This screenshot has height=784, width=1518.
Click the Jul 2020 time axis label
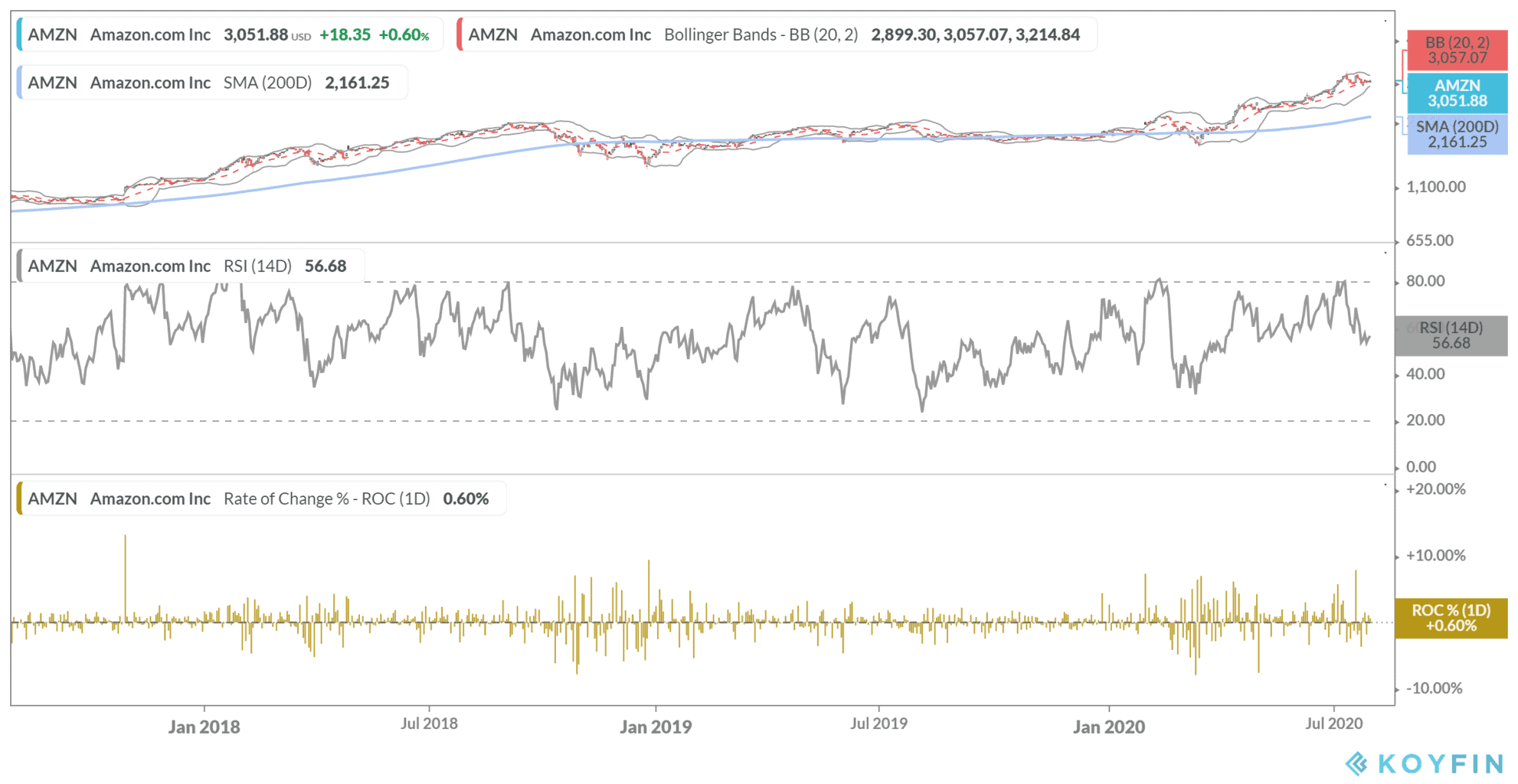click(1334, 724)
